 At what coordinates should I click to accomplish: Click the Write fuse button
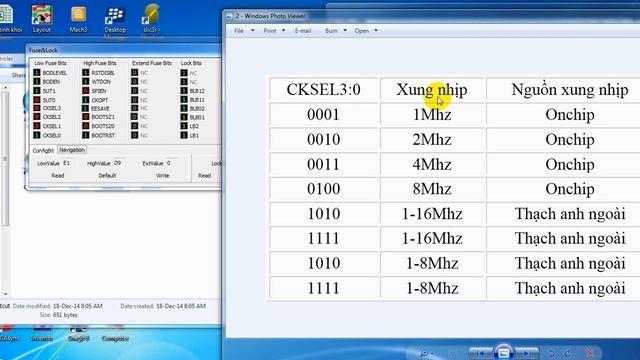[x=162, y=176]
